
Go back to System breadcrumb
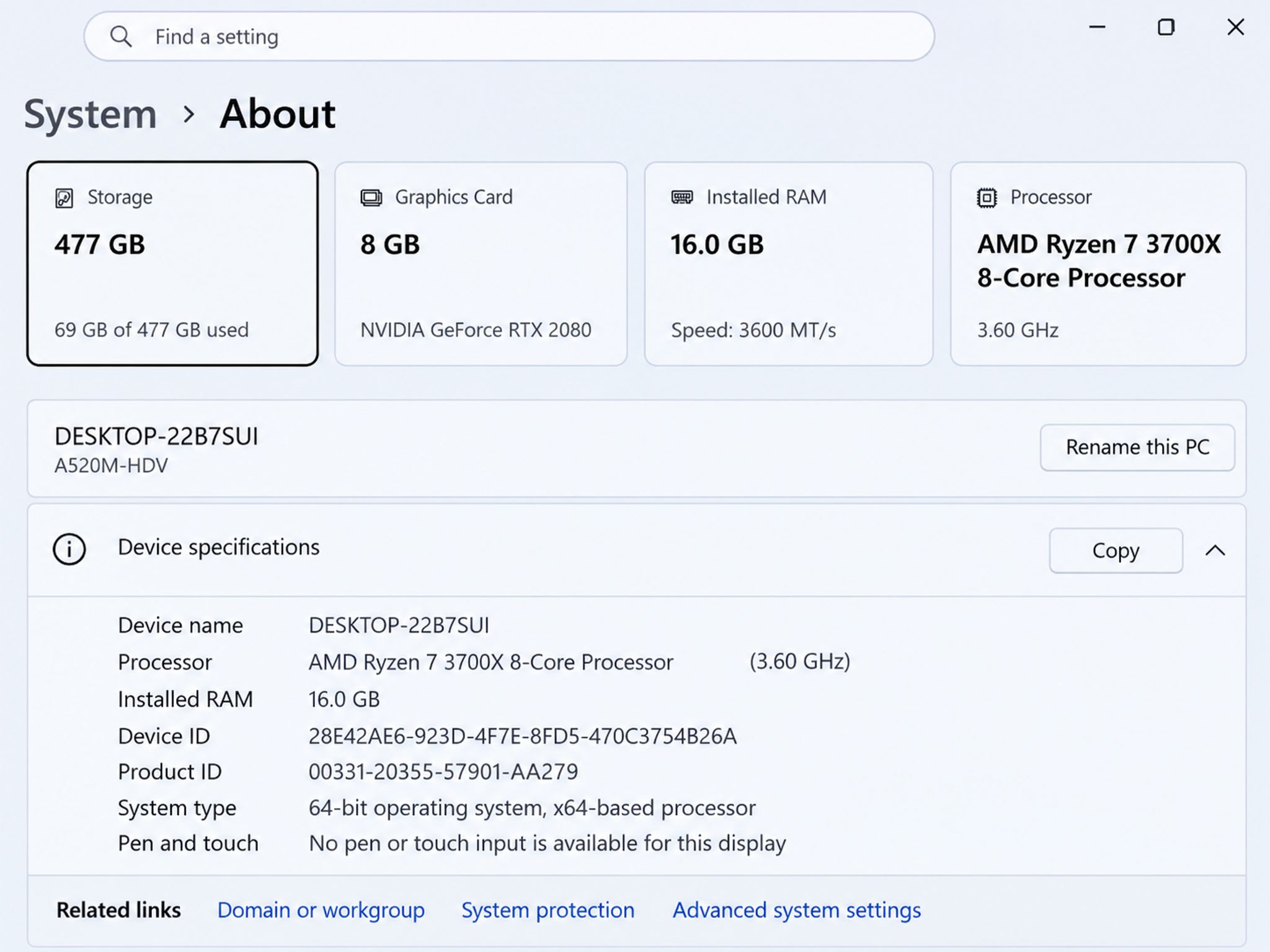coord(91,114)
